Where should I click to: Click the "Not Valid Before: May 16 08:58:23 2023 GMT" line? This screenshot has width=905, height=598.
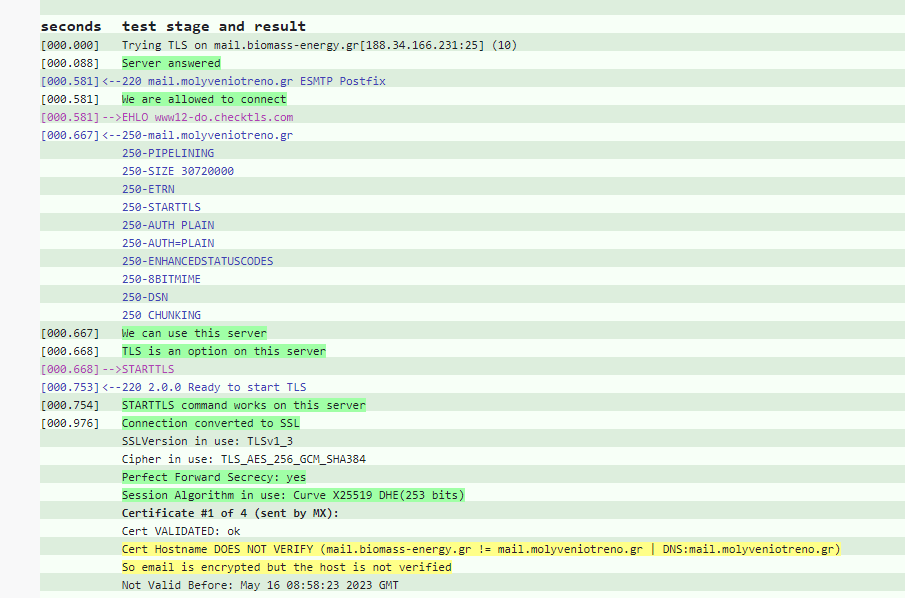(x=260, y=585)
